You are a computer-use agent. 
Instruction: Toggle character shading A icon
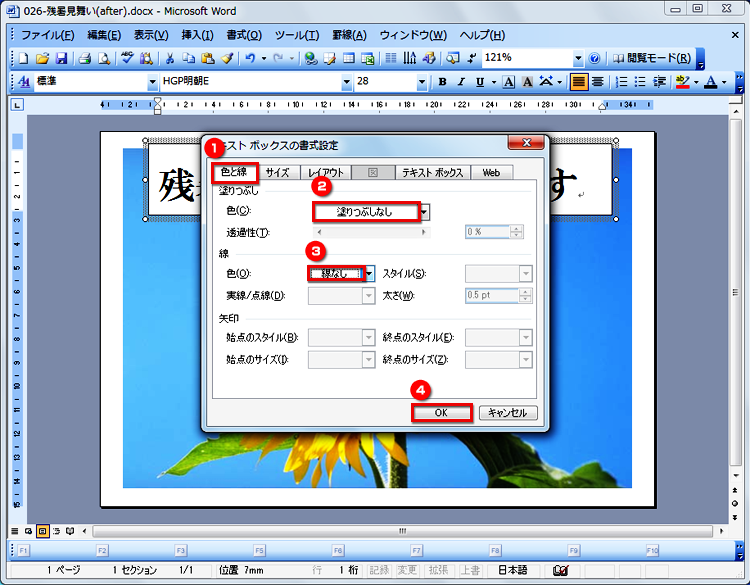[527, 82]
